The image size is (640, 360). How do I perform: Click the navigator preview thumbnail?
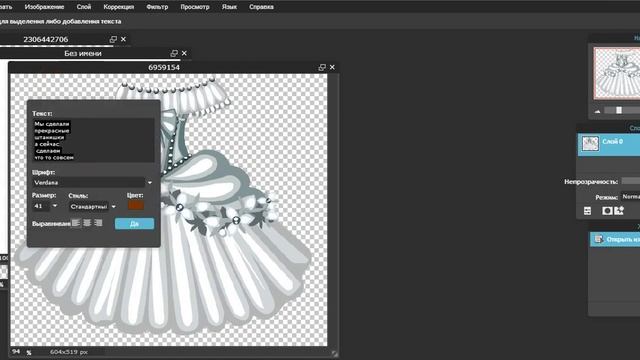point(617,73)
